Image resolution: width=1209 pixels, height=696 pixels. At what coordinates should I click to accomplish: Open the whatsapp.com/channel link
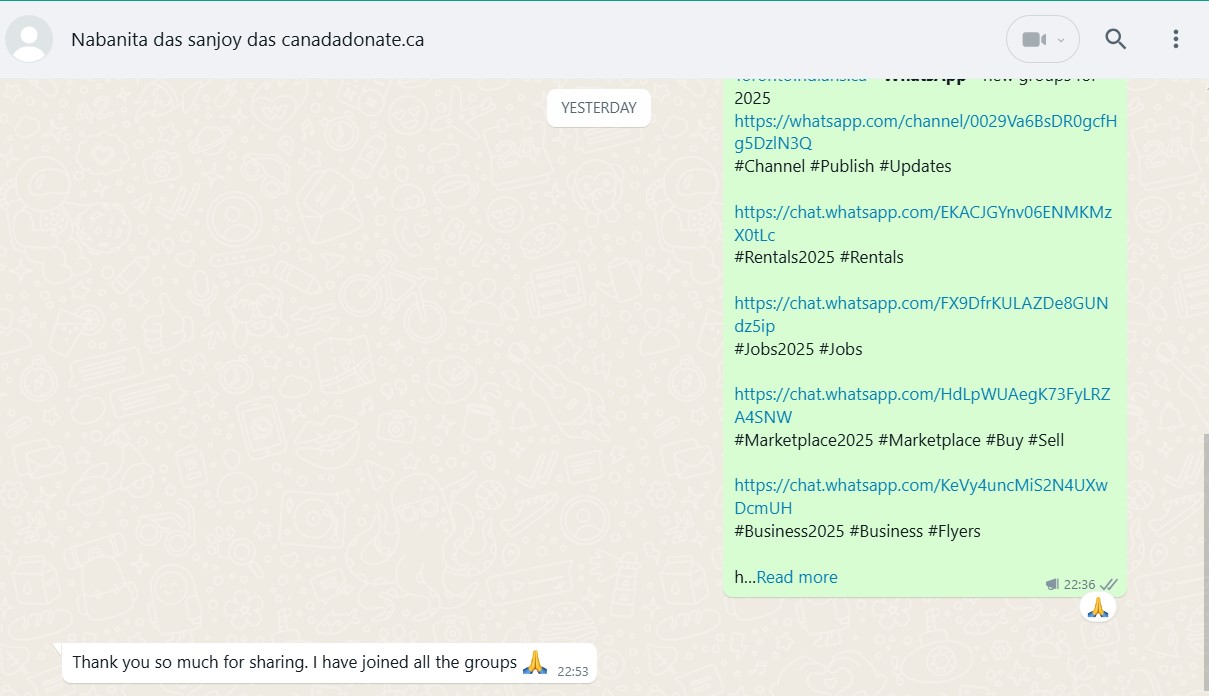(924, 121)
